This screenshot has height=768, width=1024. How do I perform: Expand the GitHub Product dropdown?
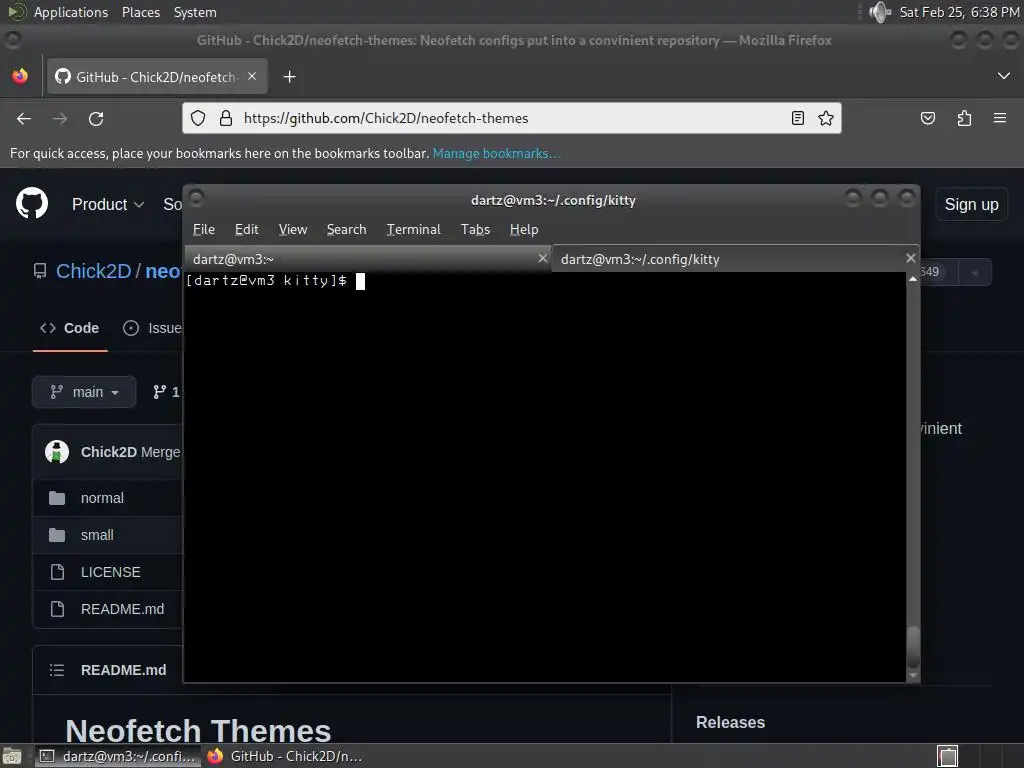coord(108,204)
